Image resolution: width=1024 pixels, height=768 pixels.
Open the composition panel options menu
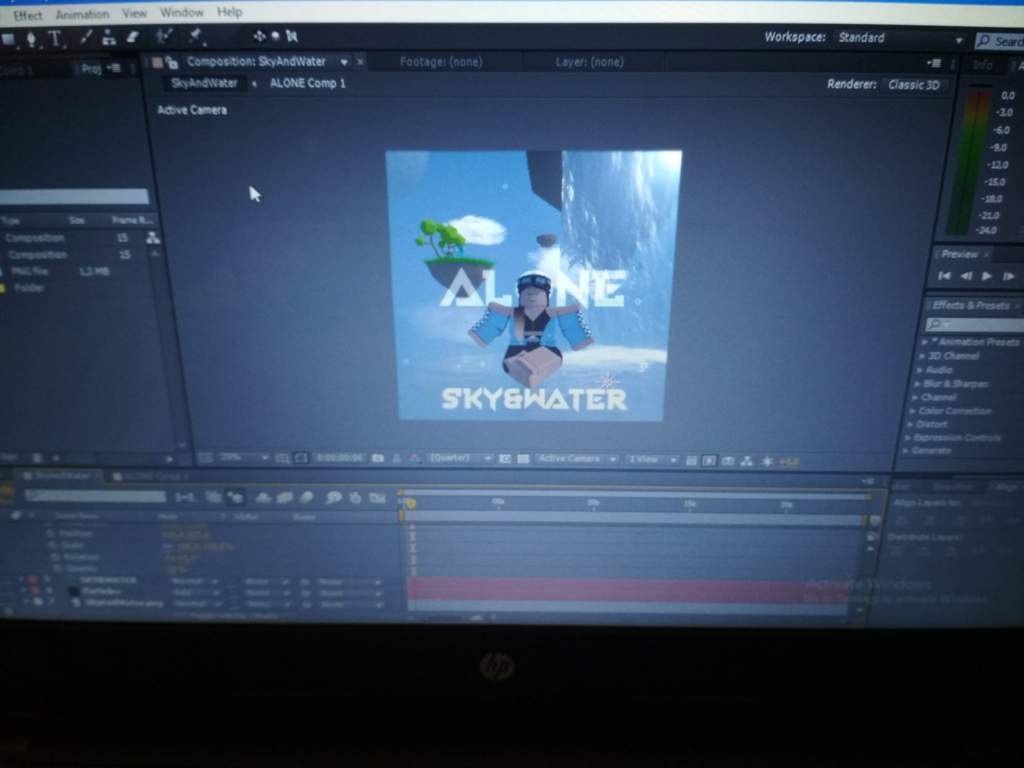click(934, 63)
